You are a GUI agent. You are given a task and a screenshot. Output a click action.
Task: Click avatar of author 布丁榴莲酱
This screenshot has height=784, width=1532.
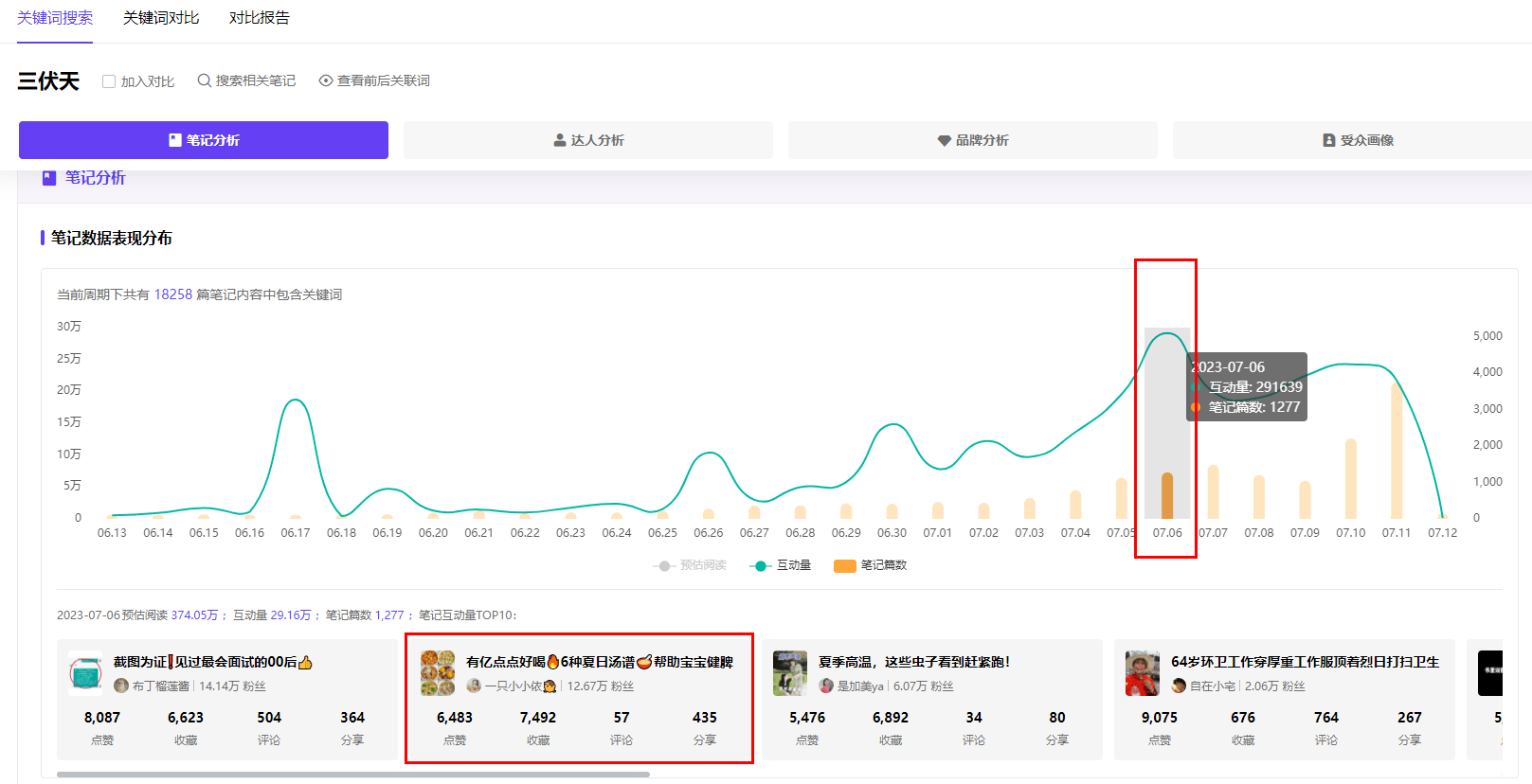[121, 686]
